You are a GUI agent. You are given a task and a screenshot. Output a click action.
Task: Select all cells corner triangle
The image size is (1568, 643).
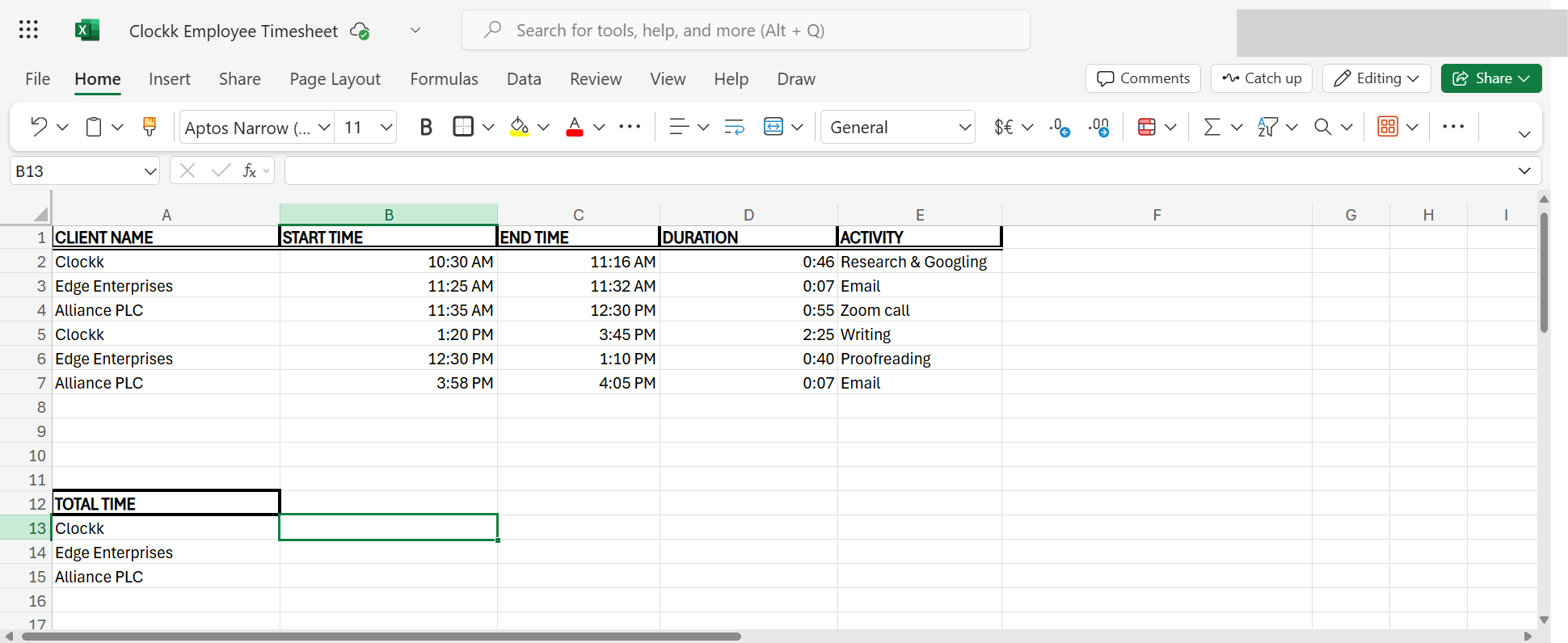pyautogui.click(x=40, y=214)
